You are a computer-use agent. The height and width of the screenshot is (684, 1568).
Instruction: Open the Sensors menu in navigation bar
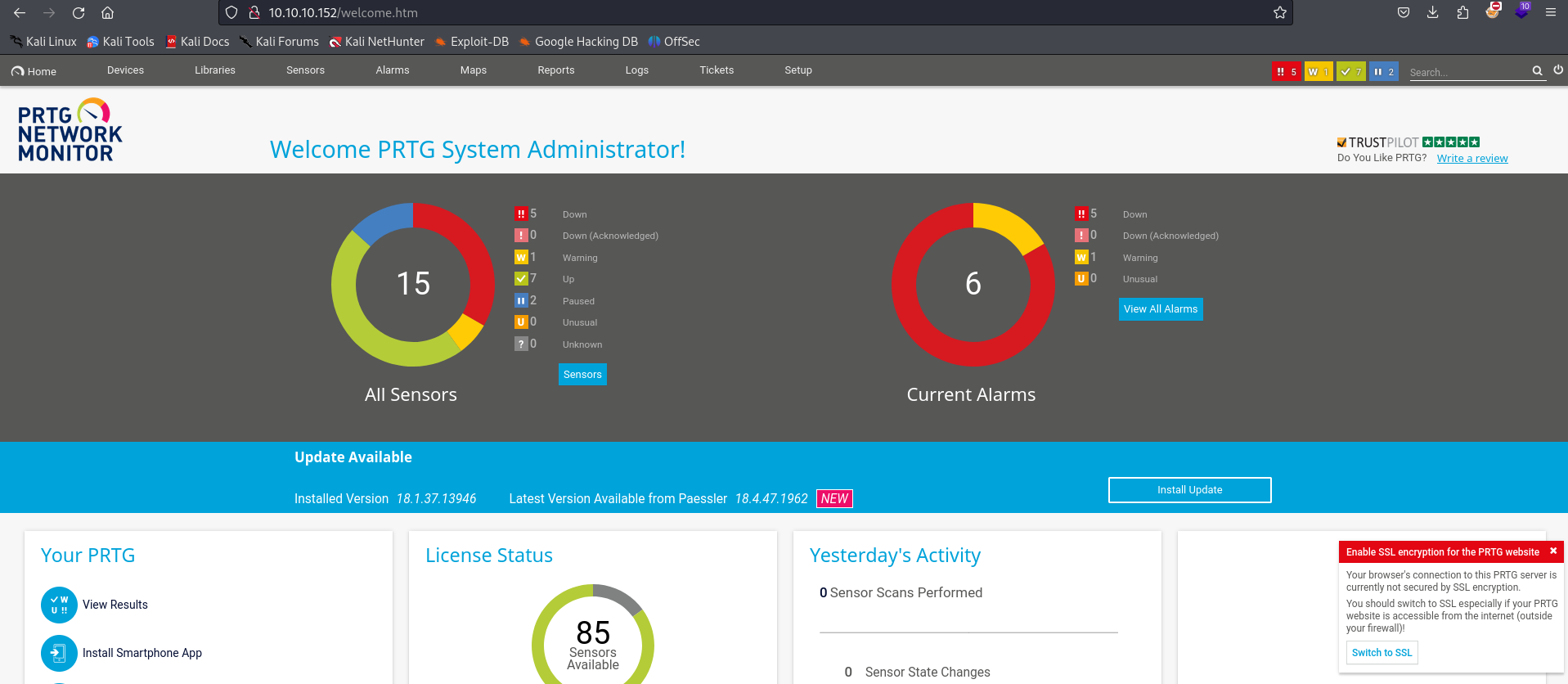305,70
